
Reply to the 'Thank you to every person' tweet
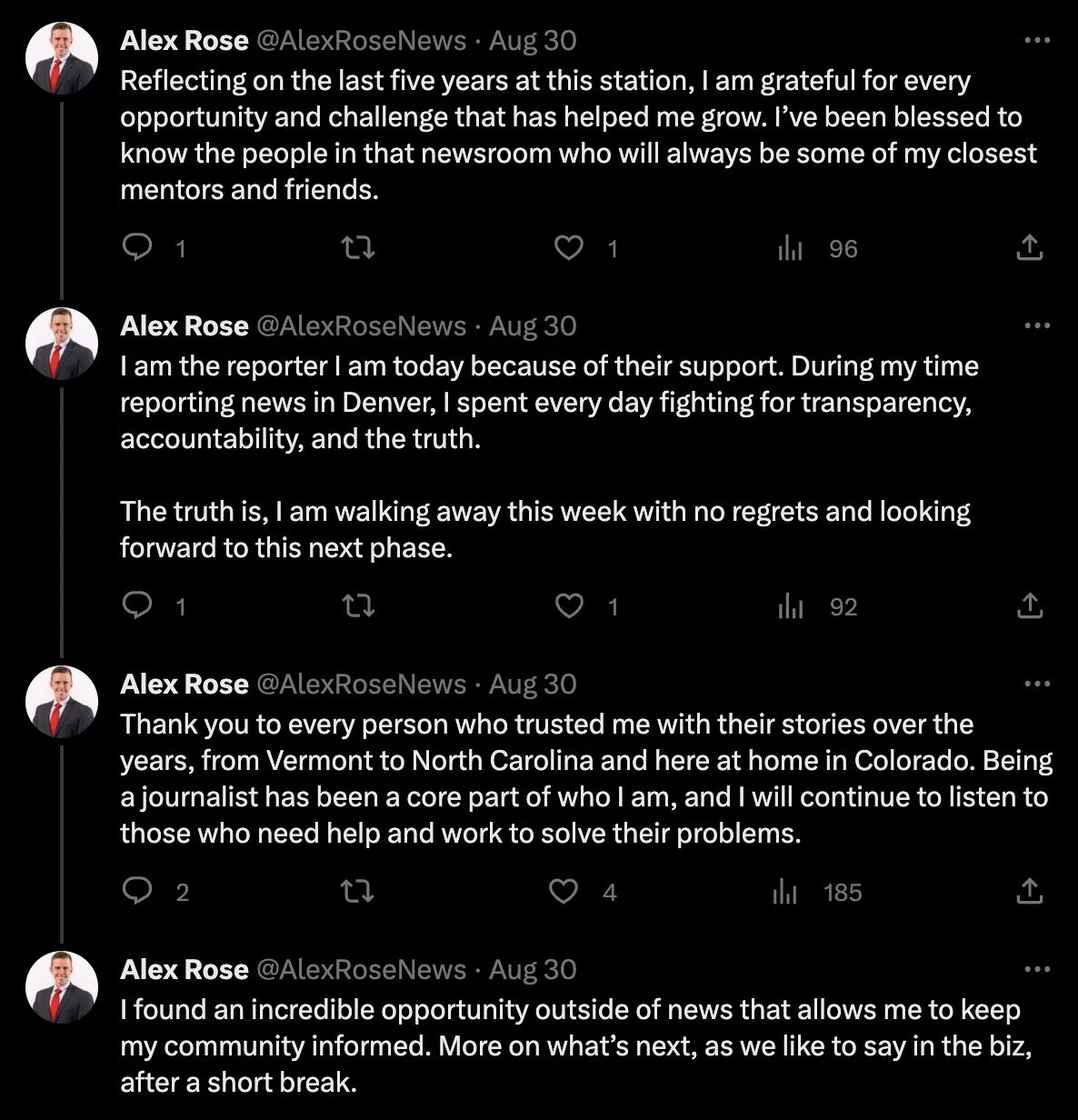136,892
